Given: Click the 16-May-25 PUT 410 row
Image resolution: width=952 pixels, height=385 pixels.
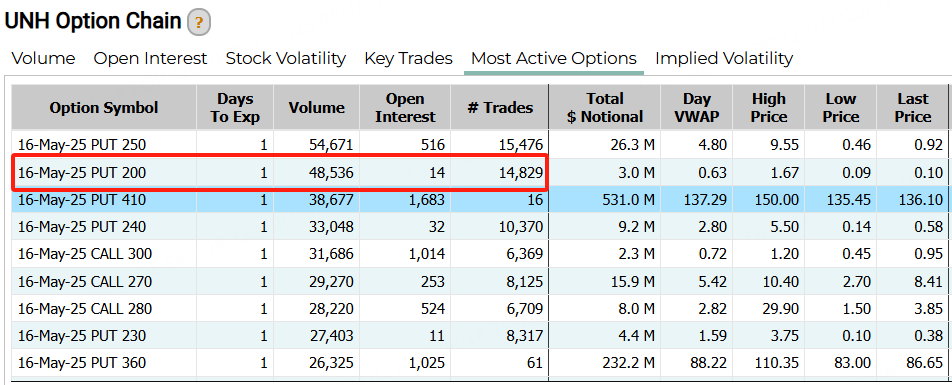Looking at the screenshot, I should click(x=480, y=199).
